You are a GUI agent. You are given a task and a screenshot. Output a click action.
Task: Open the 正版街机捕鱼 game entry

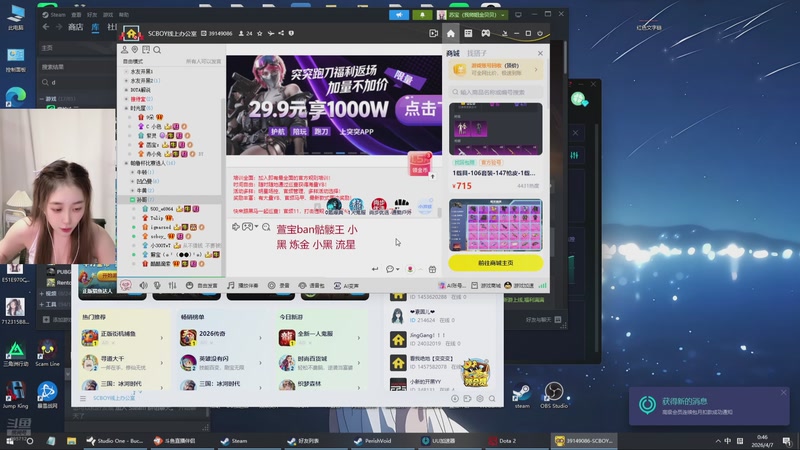click(123, 337)
